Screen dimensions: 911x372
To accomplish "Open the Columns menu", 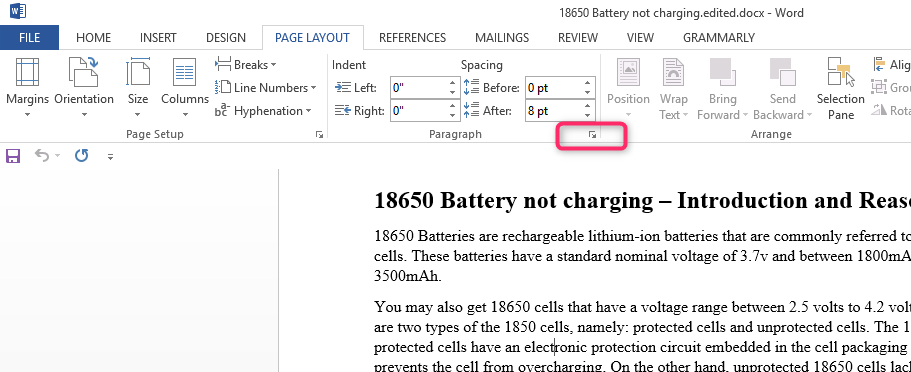I will click(185, 88).
